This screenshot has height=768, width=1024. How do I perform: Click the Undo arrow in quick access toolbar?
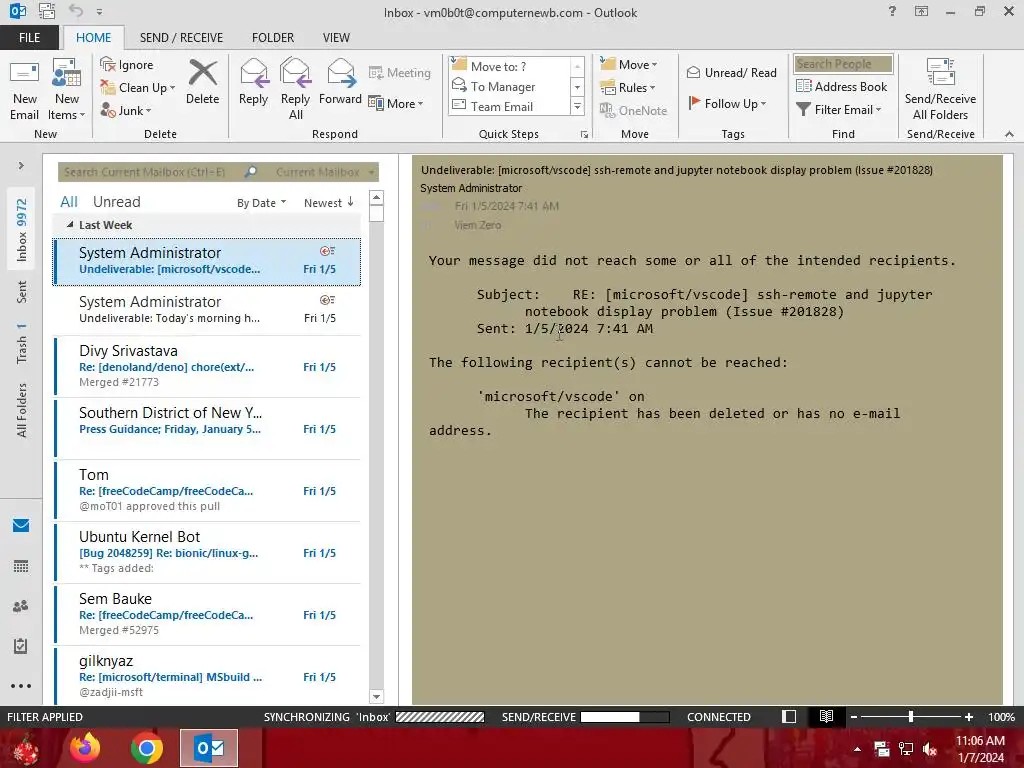[76, 11]
